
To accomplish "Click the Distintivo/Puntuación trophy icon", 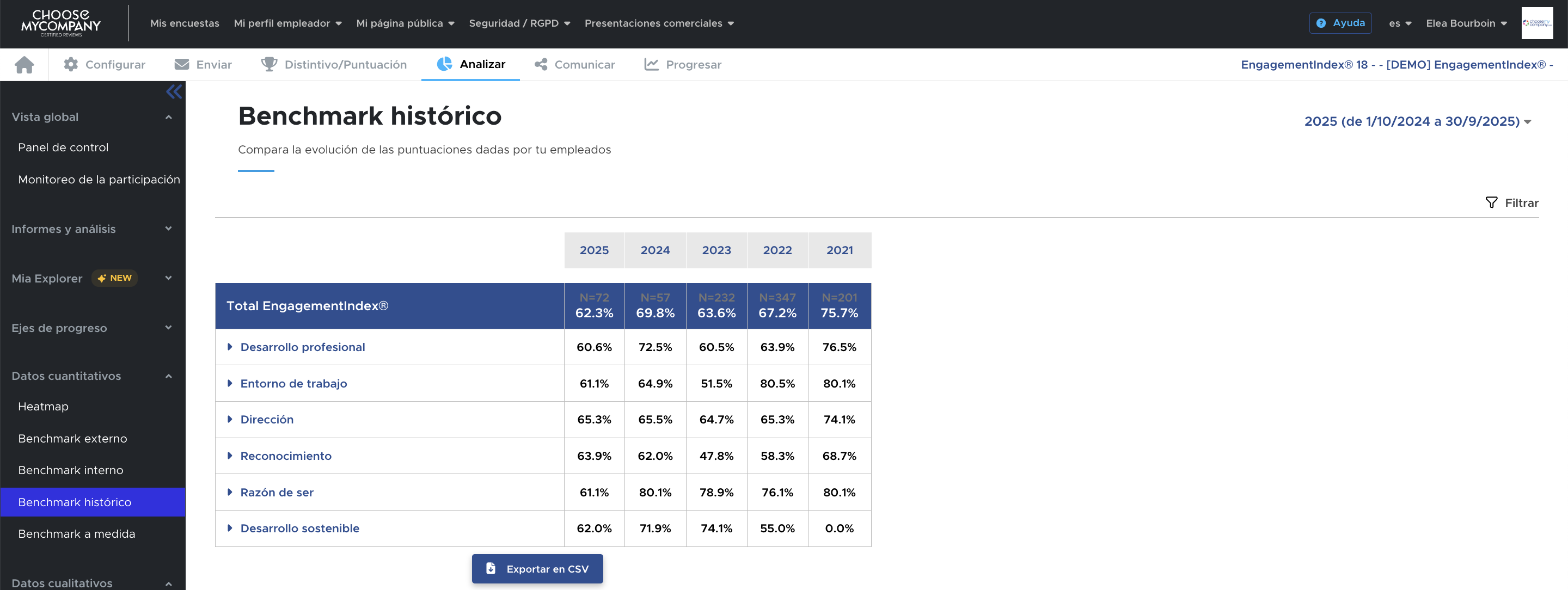I will tap(268, 64).
